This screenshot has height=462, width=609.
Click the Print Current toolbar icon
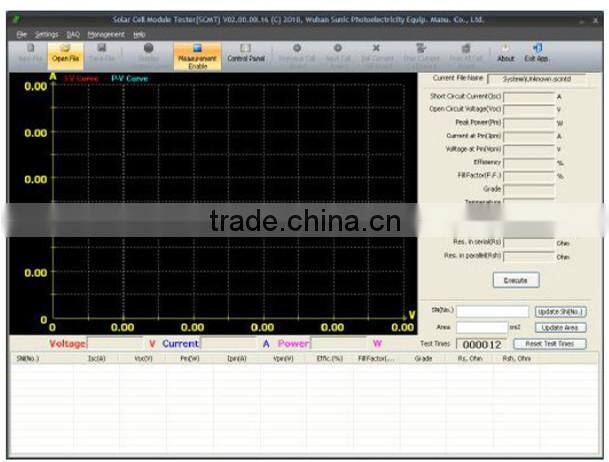421,52
